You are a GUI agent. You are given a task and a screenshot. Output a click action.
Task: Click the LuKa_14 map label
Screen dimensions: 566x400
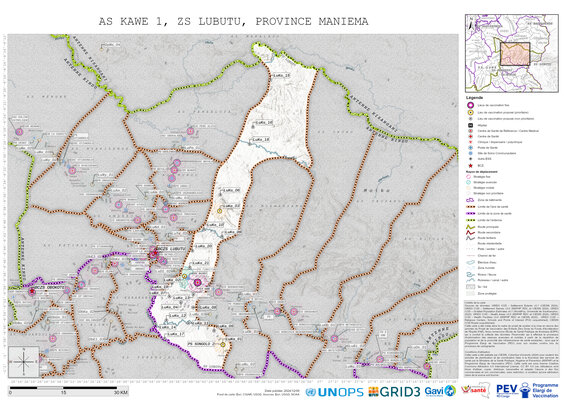coord(167,327)
